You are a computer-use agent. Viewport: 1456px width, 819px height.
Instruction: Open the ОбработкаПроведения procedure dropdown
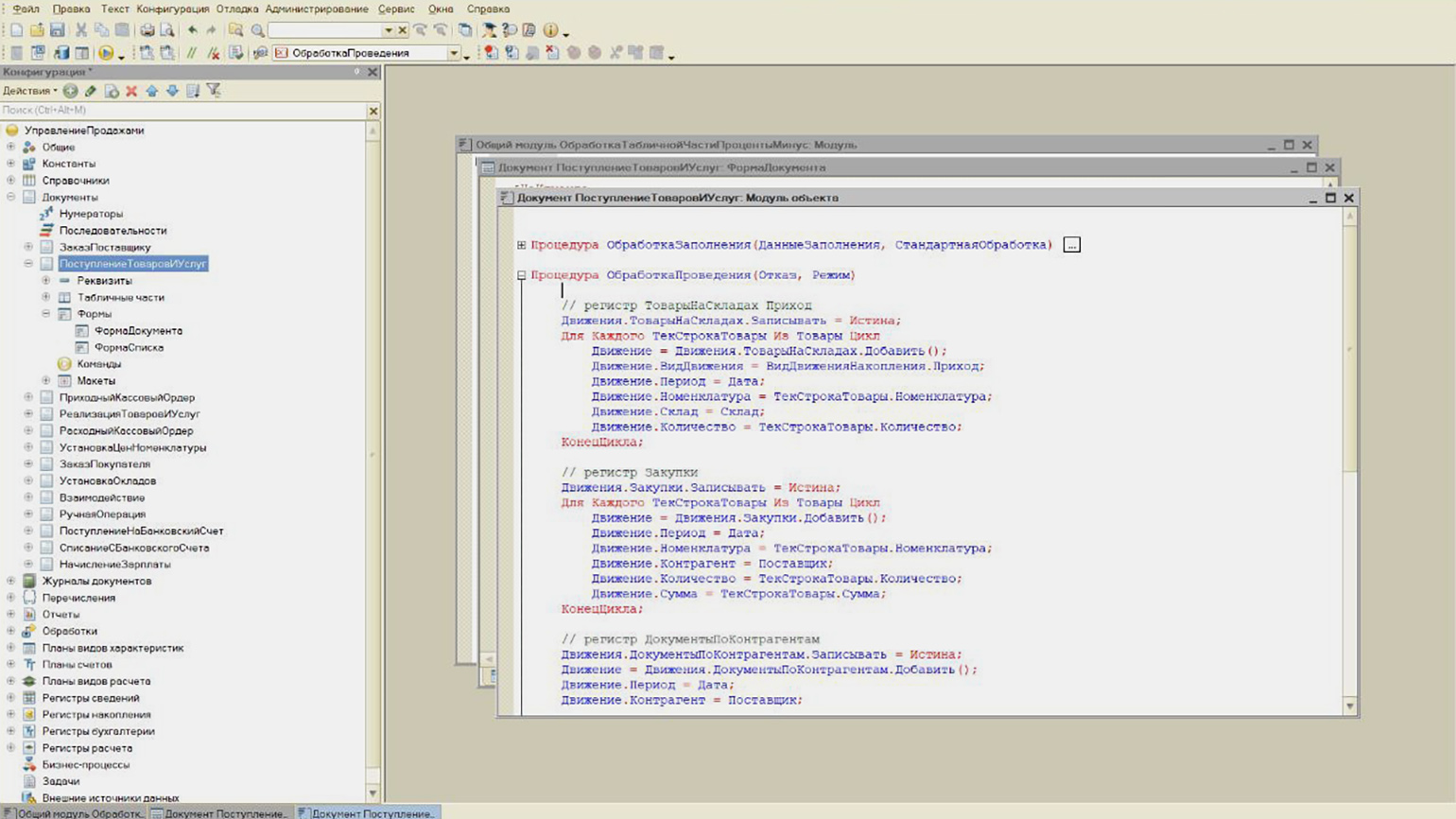(x=454, y=53)
